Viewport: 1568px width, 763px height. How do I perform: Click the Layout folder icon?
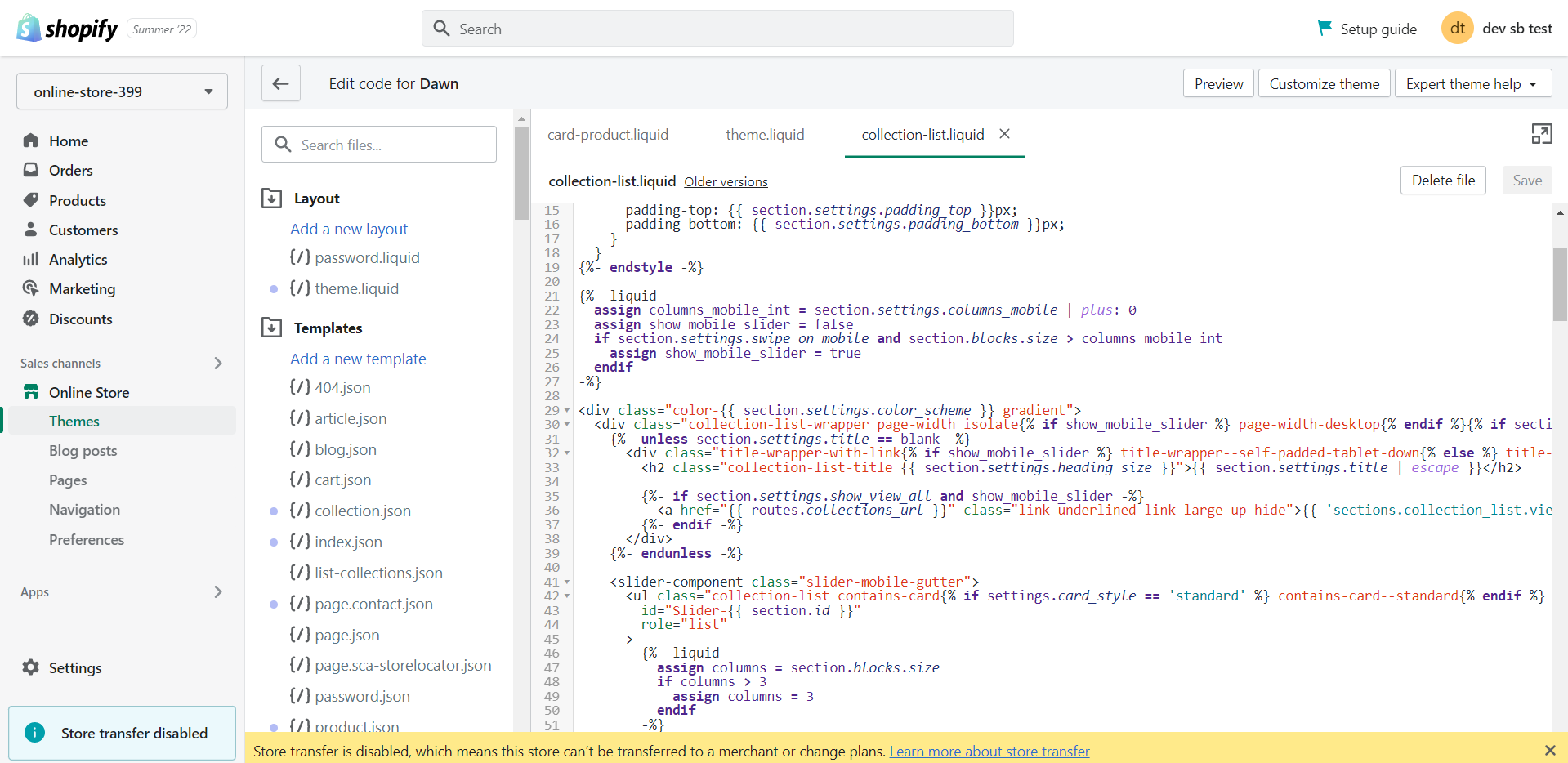(271, 198)
